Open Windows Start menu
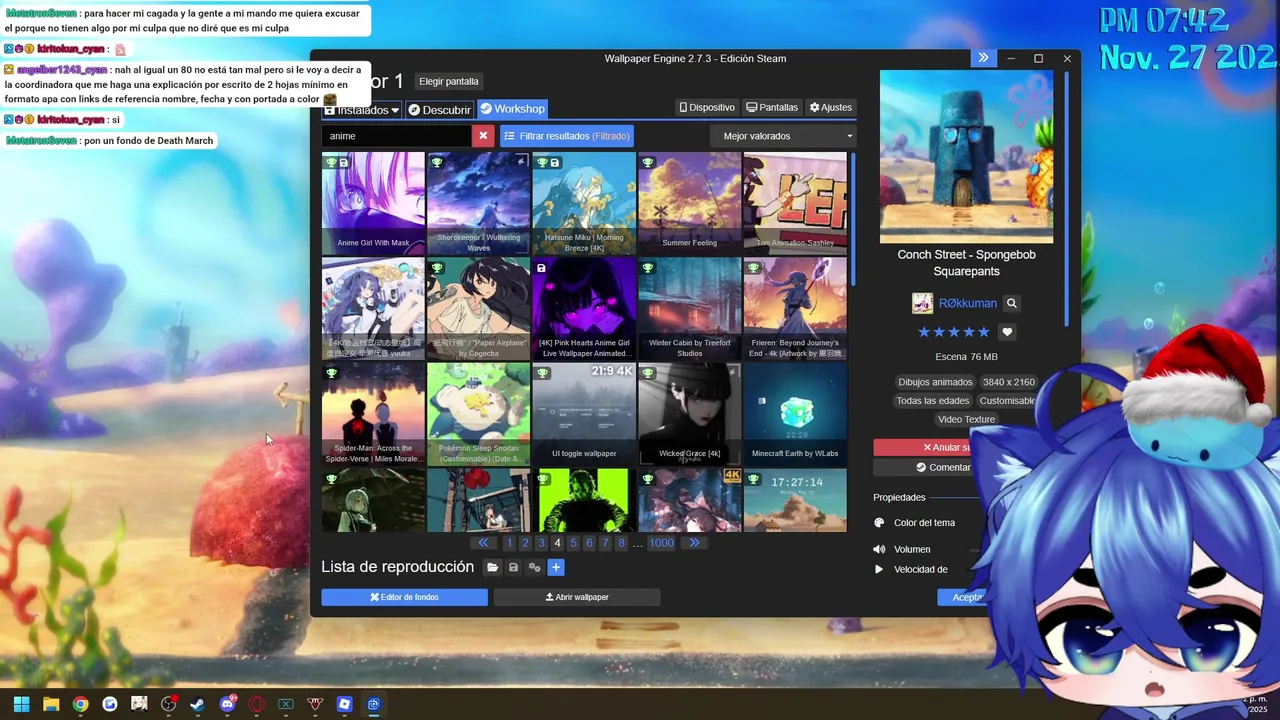The image size is (1280, 720). point(21,704)
